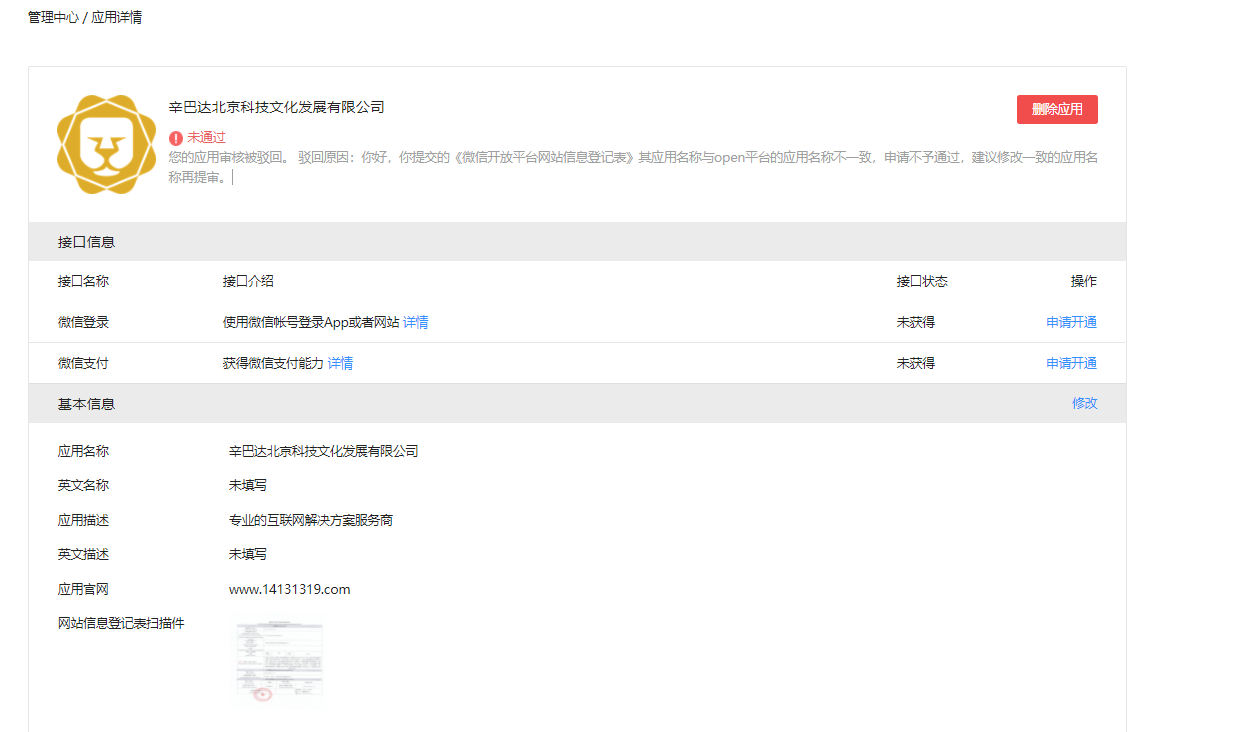
Task: Click 申请开通 for 微信支付
Action: [x=1072, y=363]
